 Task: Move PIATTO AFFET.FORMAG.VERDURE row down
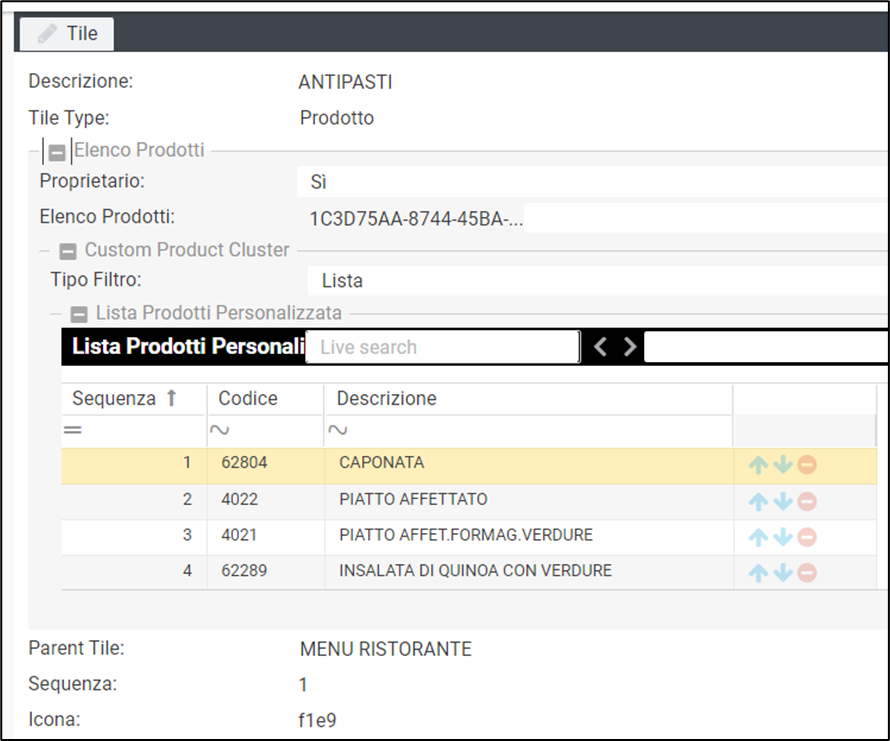(783, 537)
